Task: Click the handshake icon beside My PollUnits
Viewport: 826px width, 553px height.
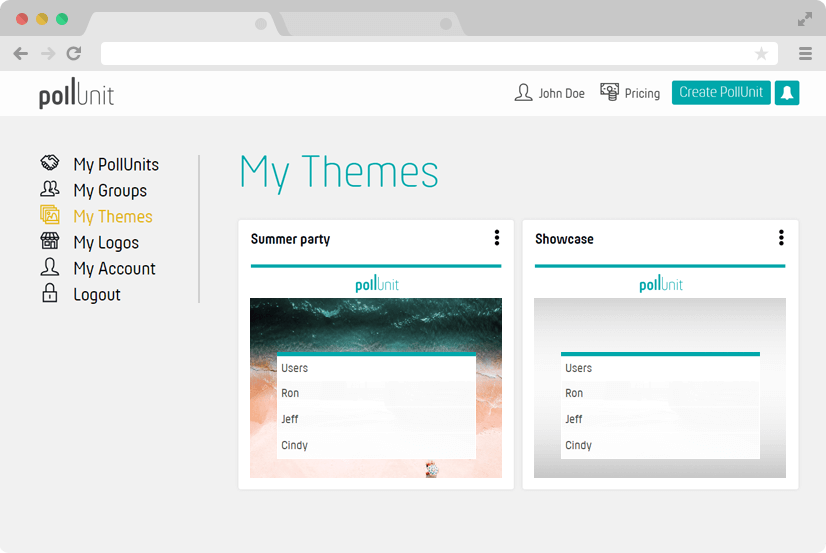Action: coord(50,162)
